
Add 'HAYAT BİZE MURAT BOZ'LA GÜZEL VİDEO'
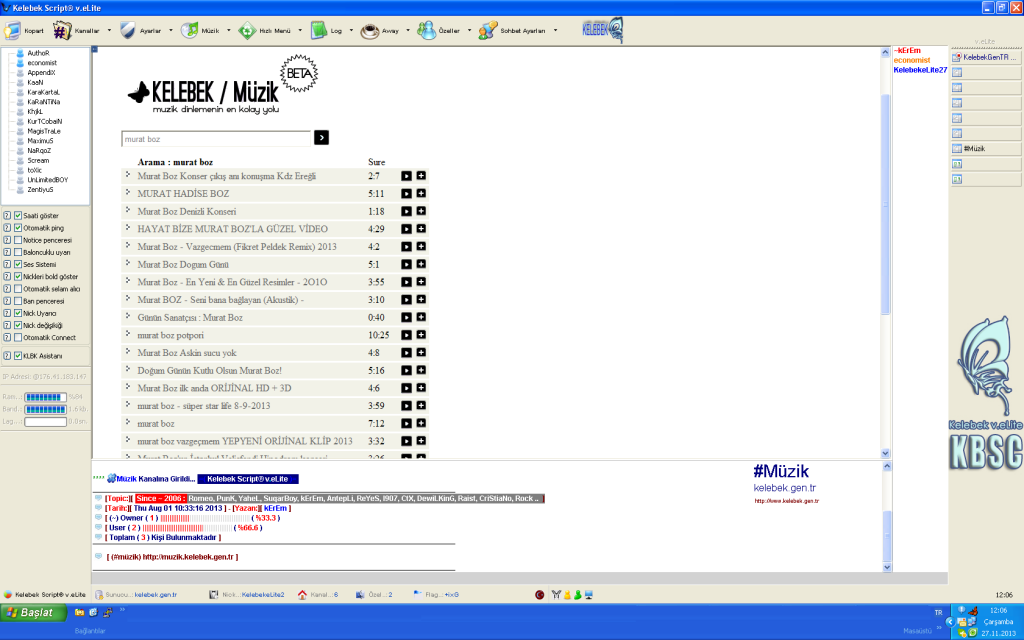pyautogui.click(x=421, y=229)
